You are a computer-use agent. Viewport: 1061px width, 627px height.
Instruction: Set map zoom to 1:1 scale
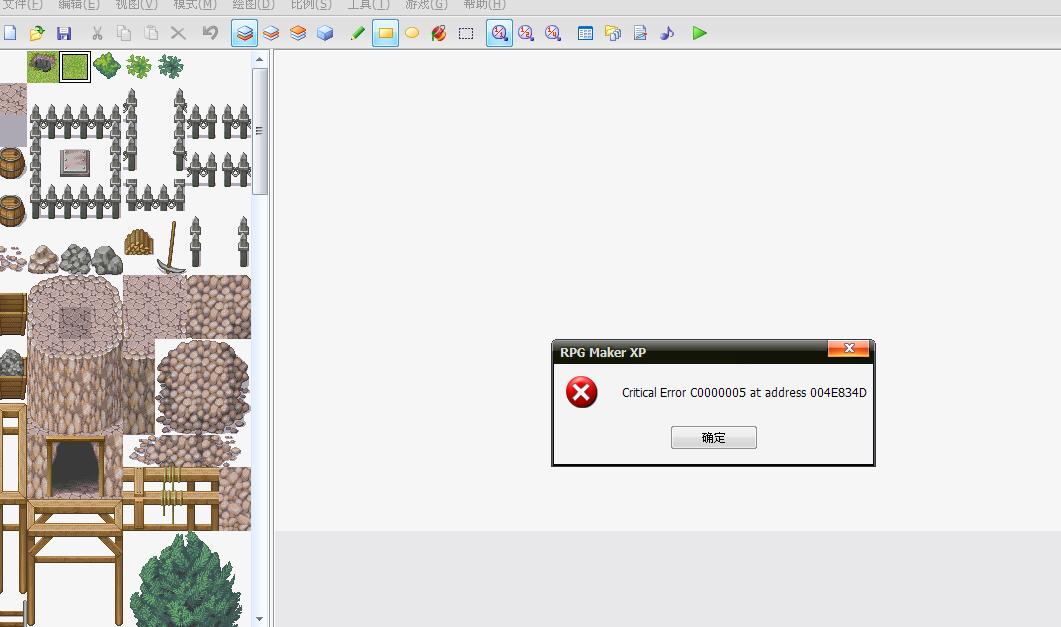(499, 33)
